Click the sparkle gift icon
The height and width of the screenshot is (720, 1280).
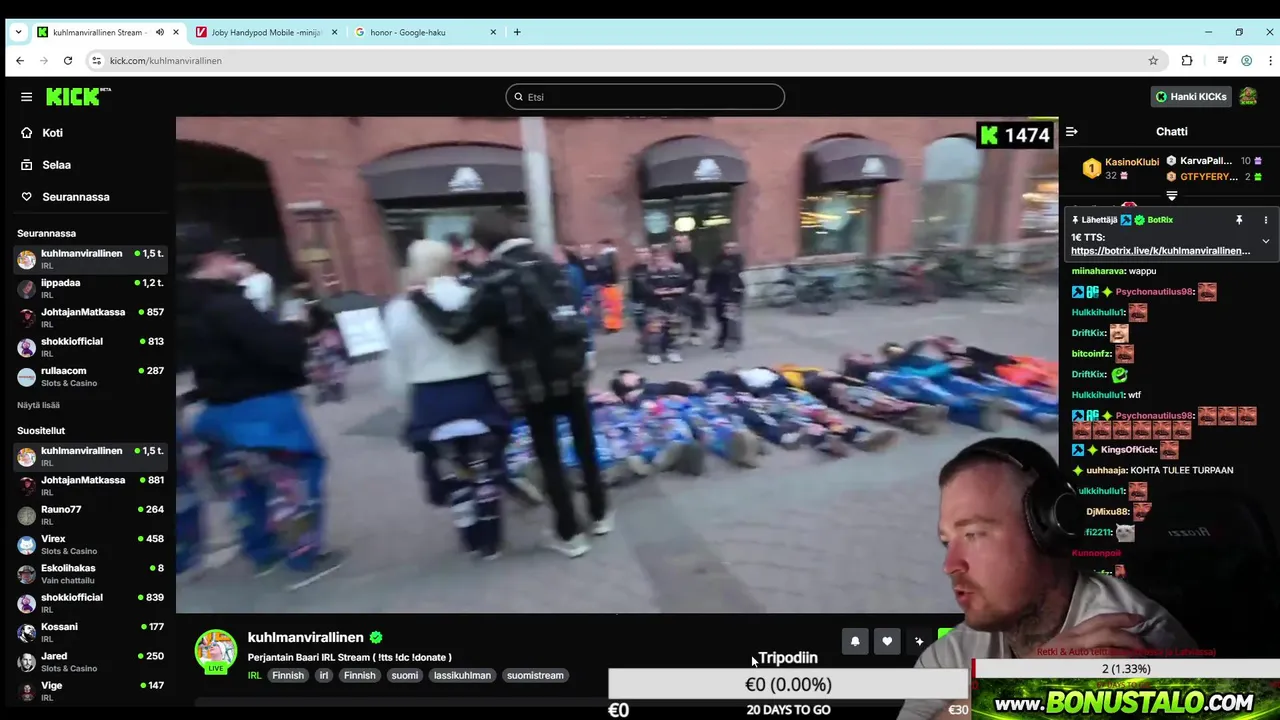pos(919,642)
